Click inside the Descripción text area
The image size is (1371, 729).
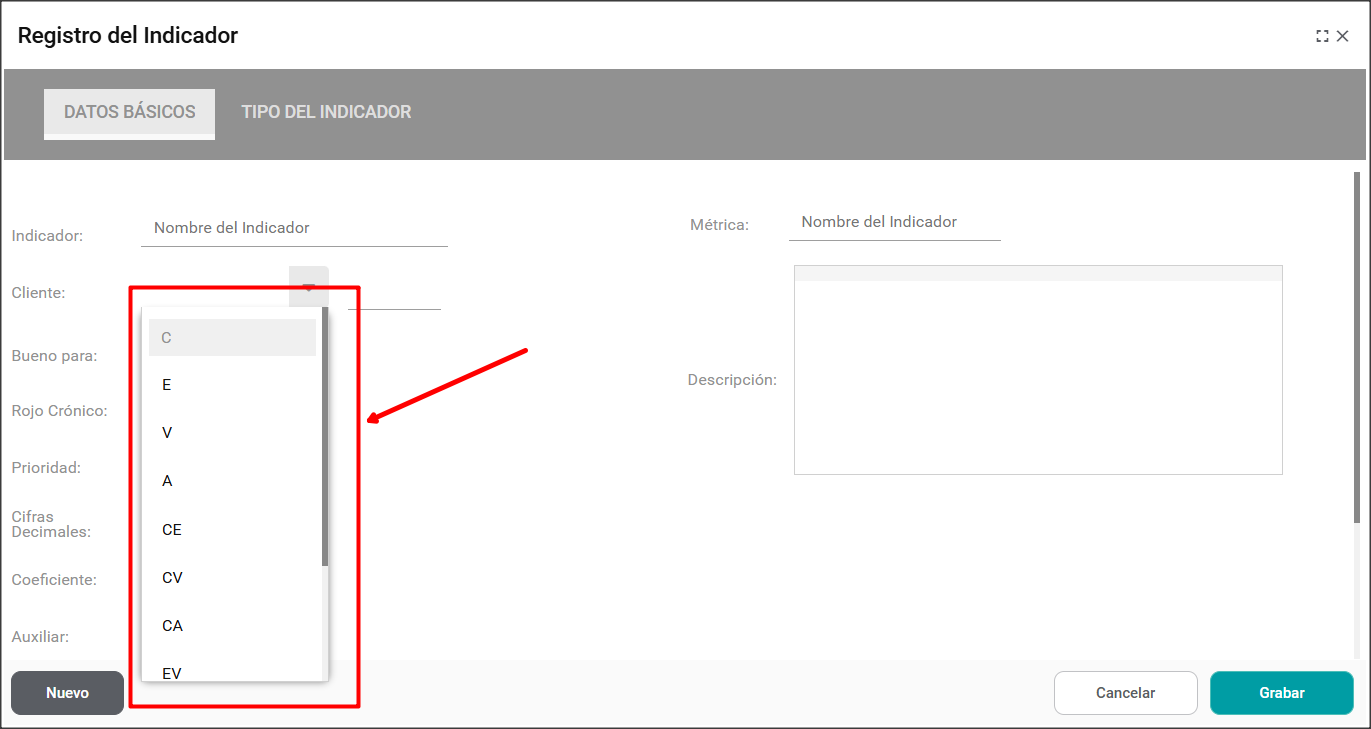pyautogui.click(x=1037, y=378)
